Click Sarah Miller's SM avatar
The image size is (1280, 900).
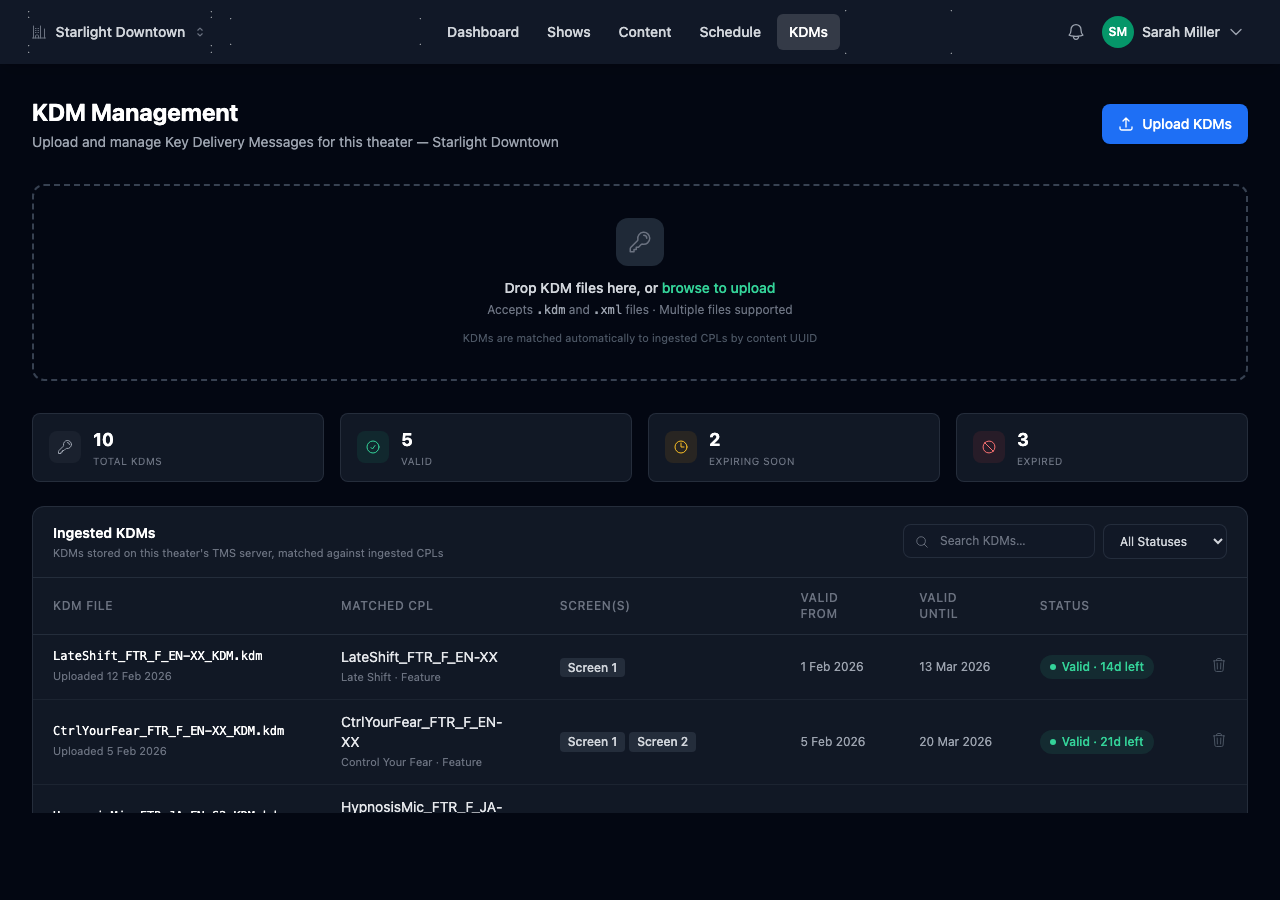pos(1117,32)
